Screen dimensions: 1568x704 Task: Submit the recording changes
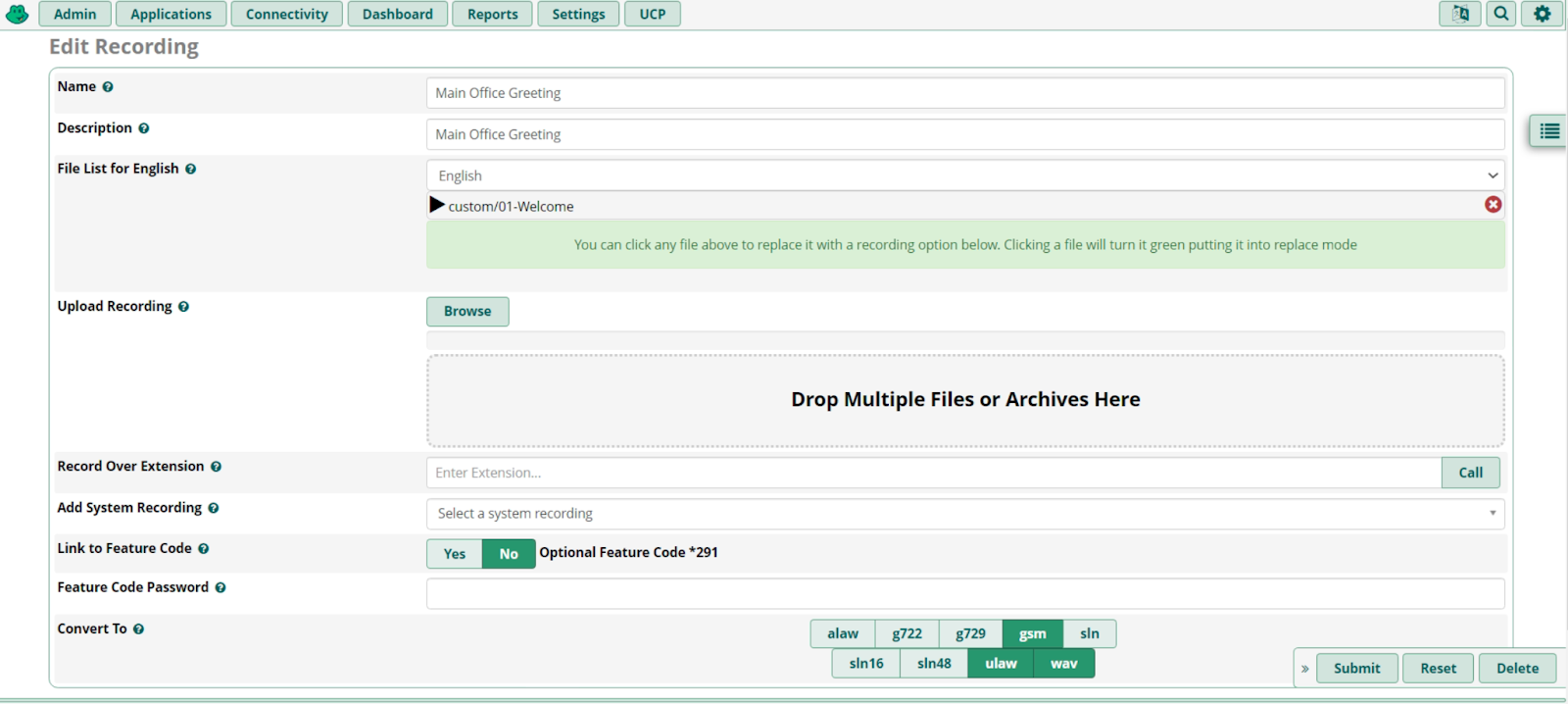[x=1357, y=669]
